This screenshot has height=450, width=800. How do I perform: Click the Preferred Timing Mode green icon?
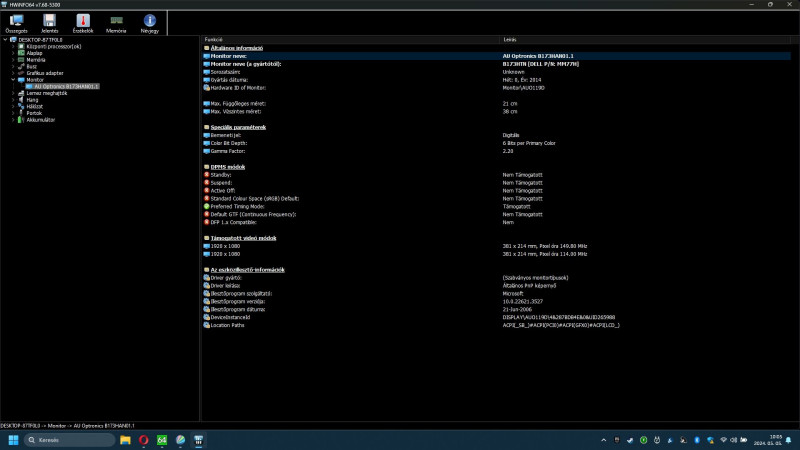tap(207, 206)
